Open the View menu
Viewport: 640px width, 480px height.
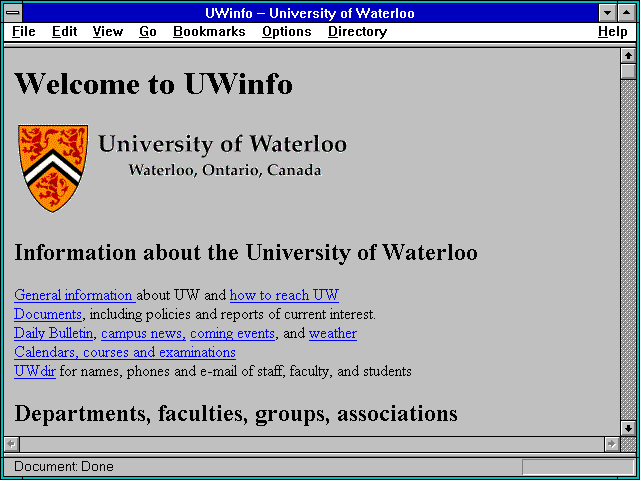pos(107,32)
